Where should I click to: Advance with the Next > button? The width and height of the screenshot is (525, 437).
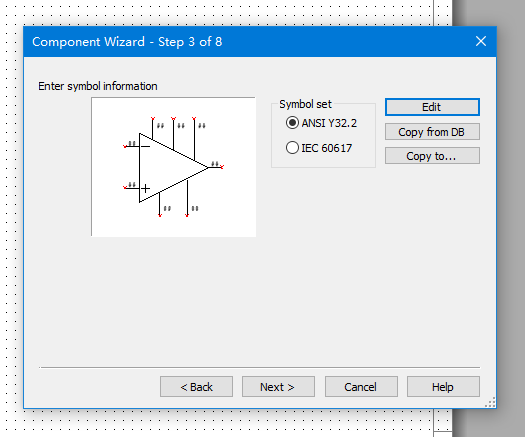click(278, 387)
